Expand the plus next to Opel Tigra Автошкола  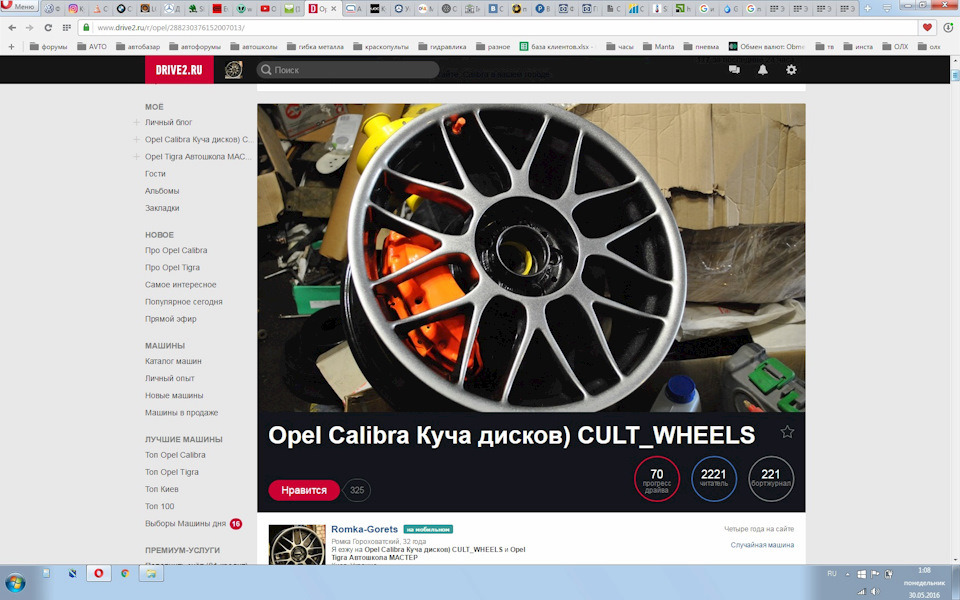136,157
